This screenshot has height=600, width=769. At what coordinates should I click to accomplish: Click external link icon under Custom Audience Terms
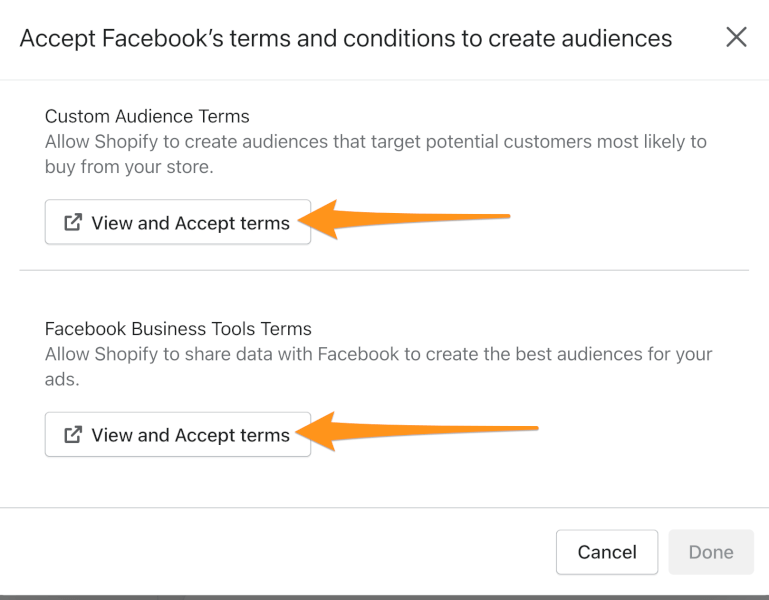coord(73,222)
